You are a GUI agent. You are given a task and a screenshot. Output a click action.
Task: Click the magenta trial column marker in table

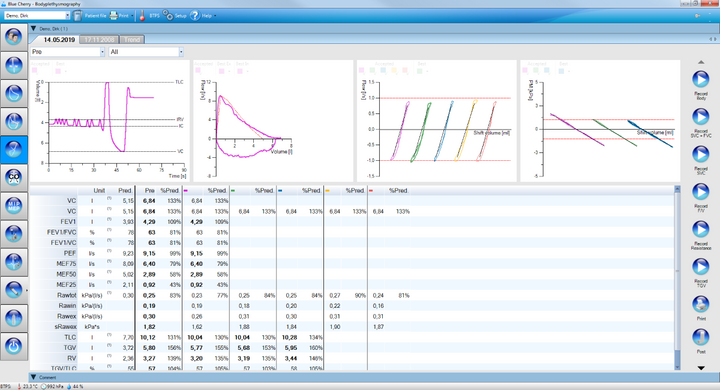pyautogui.click(x=186, y=191)
